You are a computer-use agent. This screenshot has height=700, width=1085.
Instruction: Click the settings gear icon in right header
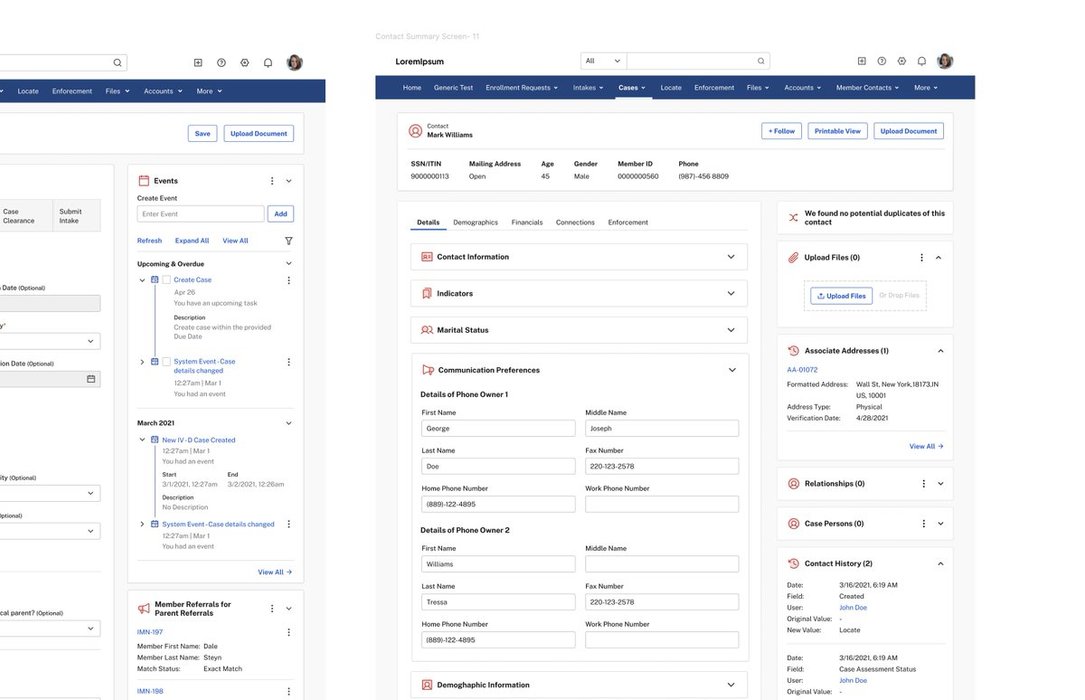click(901, 61)
